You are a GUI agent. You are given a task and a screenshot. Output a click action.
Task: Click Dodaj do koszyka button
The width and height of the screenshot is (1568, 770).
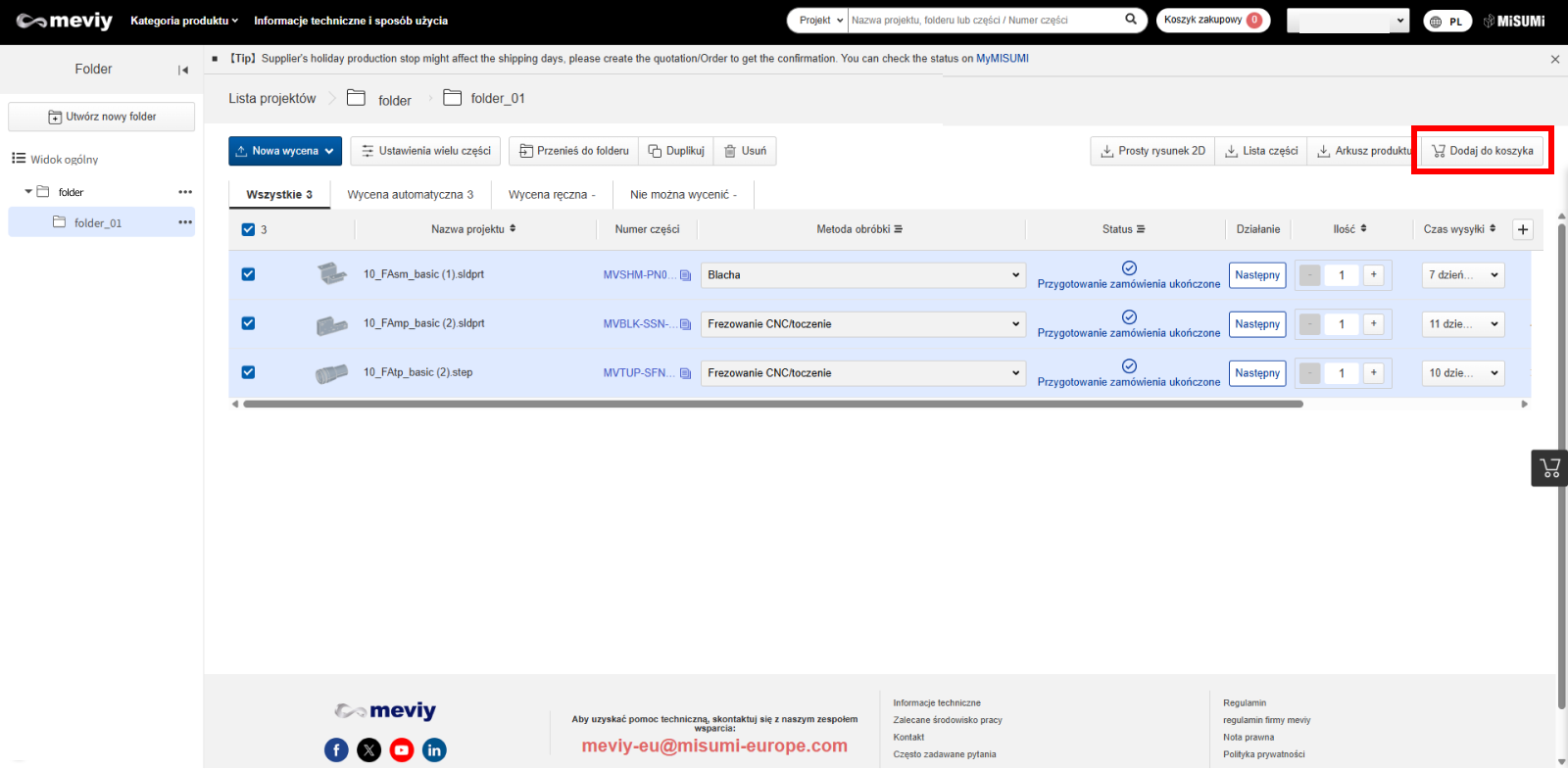[1482, 151]
